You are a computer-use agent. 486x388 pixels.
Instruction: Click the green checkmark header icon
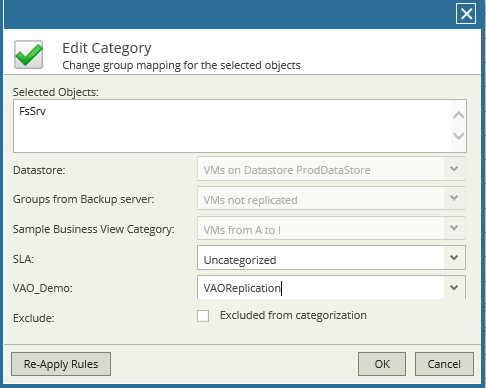click(28, 55)
